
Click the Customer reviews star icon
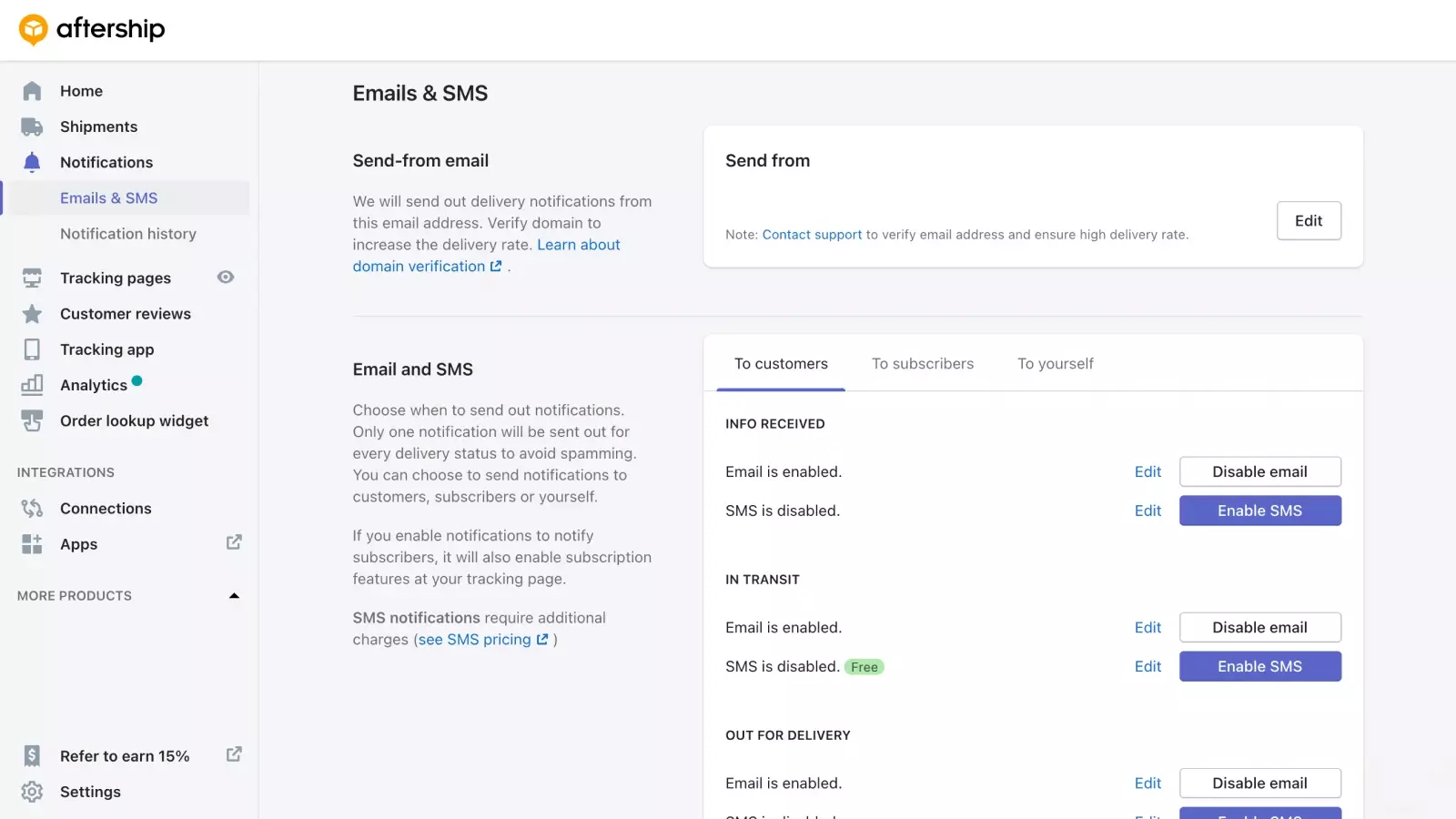[x=32, y=314]
